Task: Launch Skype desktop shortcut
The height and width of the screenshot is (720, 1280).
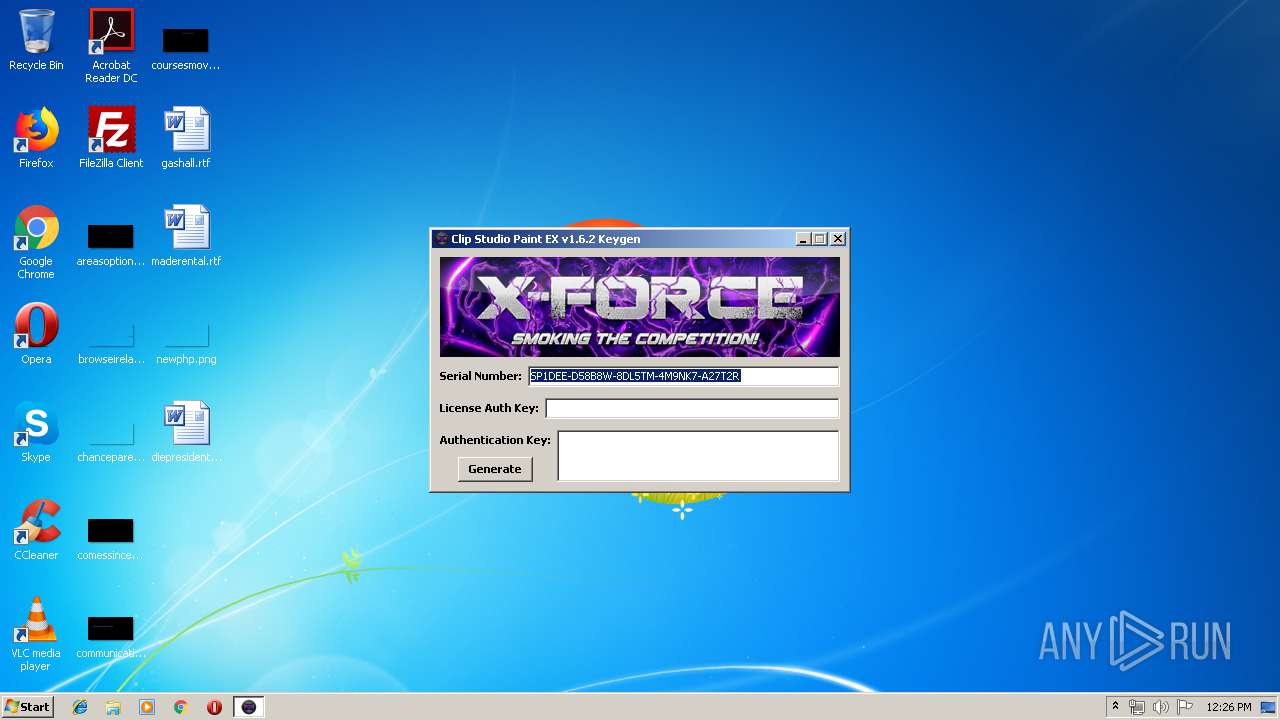Action: pyautogui.click(x=36, y=432)
